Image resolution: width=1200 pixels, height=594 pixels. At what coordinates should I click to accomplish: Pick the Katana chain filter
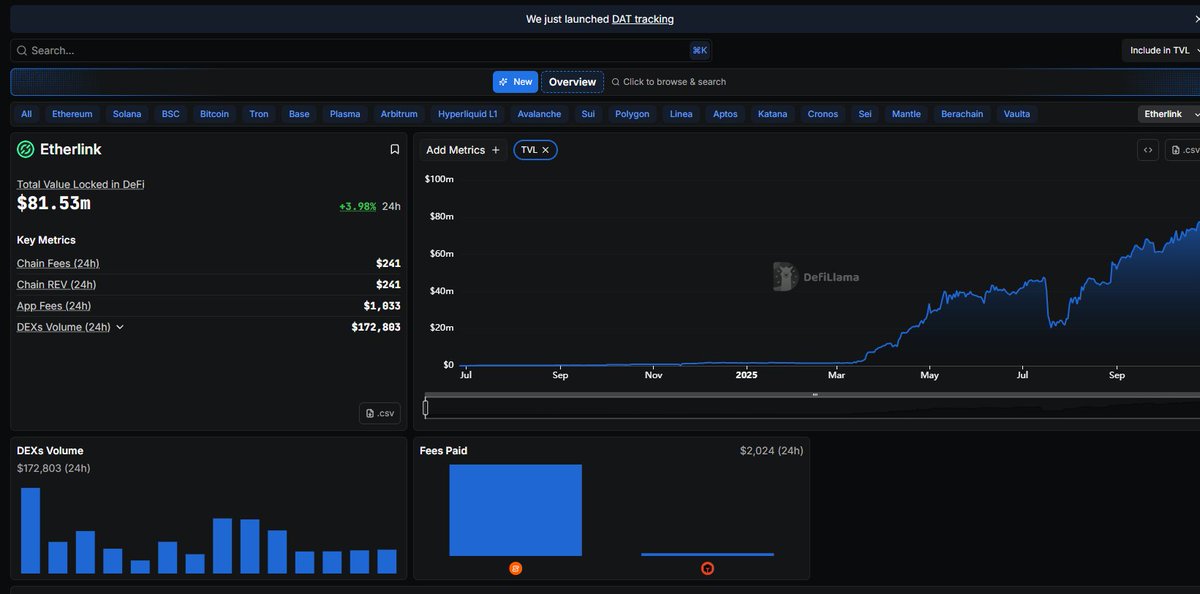[773, 114]
